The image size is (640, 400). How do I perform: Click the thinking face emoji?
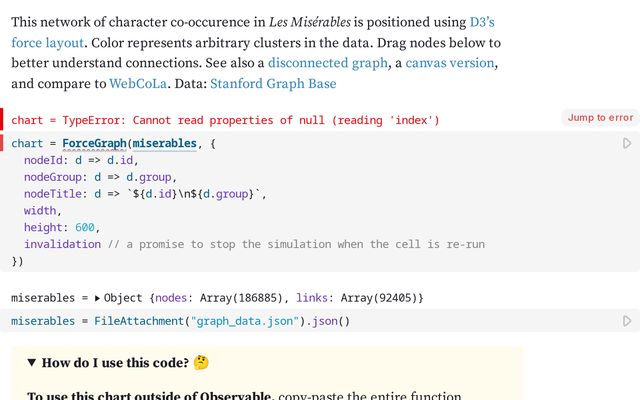pyautogui.click(x=202, y=363)
